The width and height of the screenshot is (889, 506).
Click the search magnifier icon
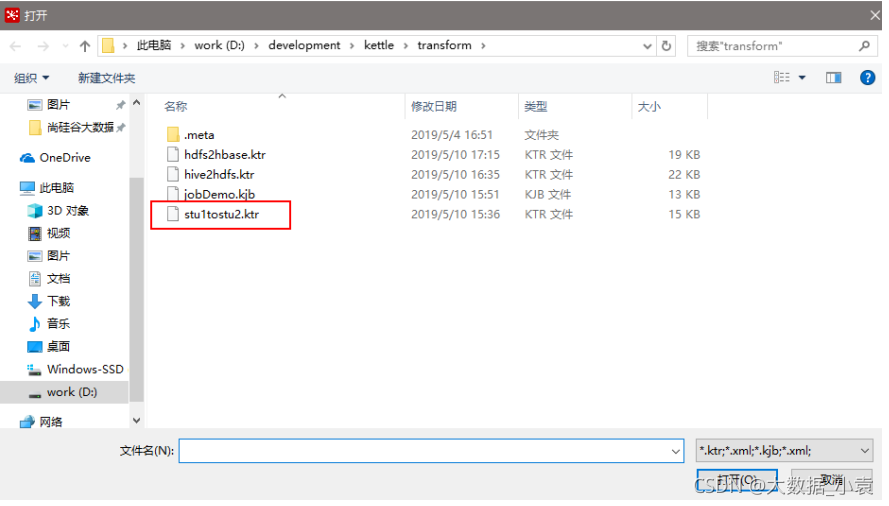click(x=864, y=46)
